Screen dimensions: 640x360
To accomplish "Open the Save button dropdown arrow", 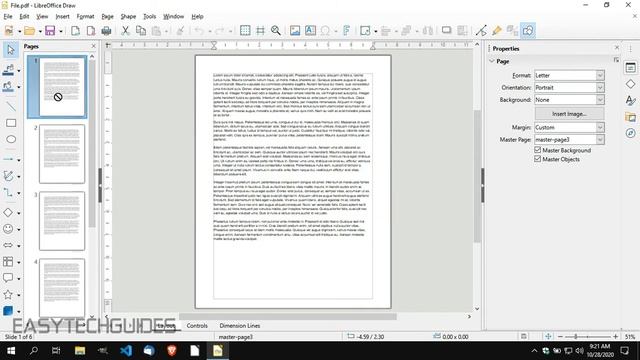I will 61,31.
